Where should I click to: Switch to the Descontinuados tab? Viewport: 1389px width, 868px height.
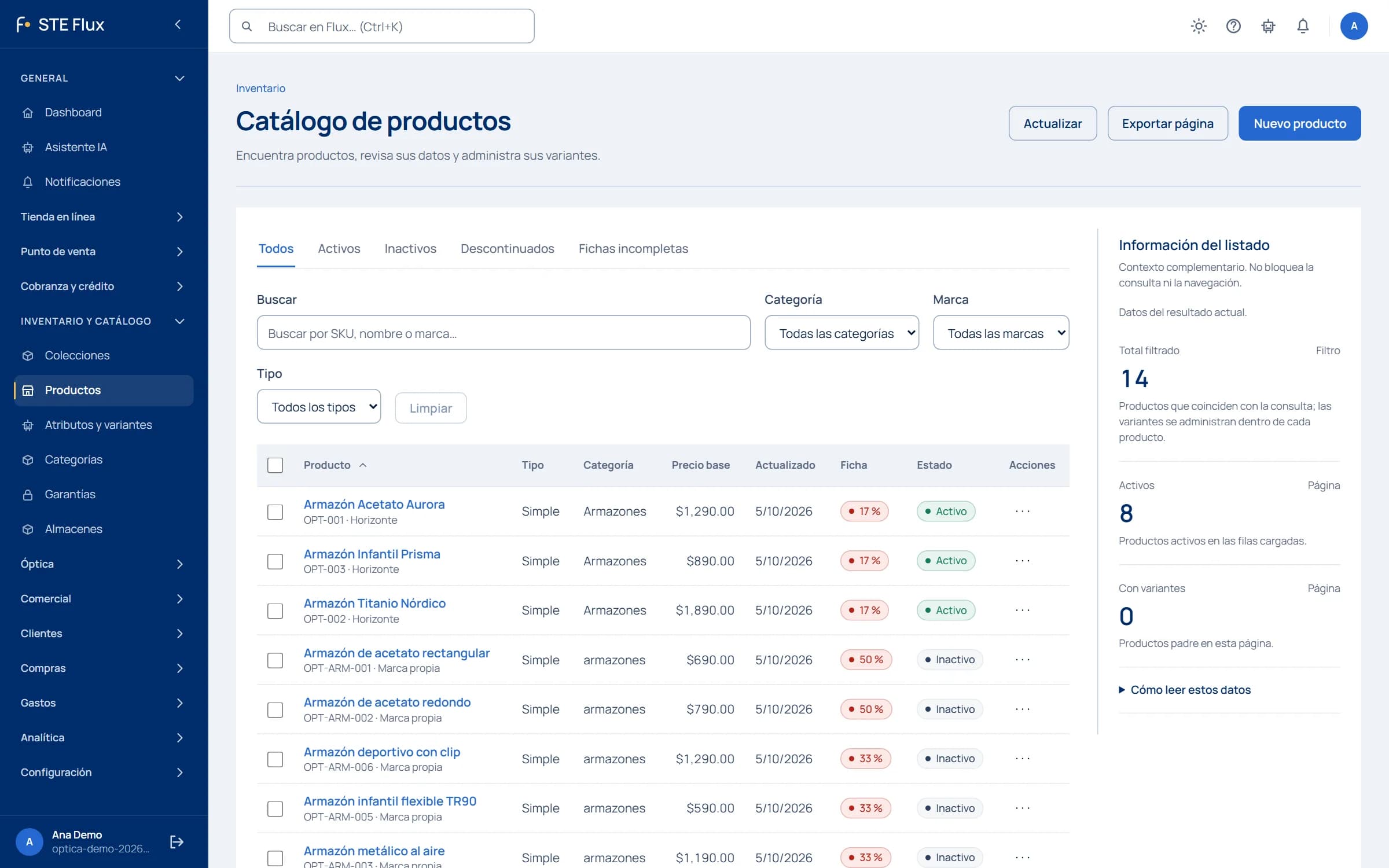(x=508, y=249)
